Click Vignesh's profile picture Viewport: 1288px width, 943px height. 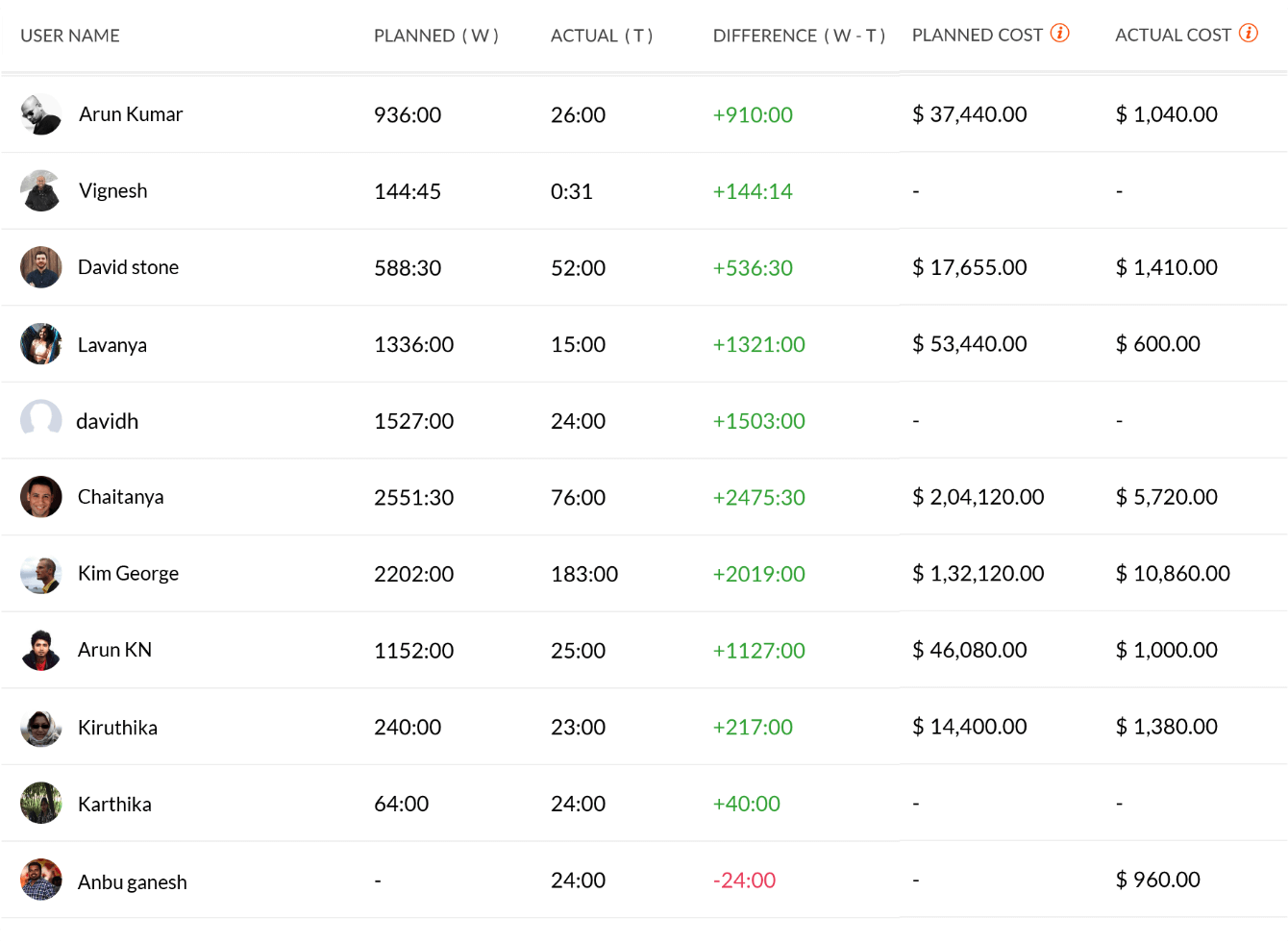tap(40, 189)
